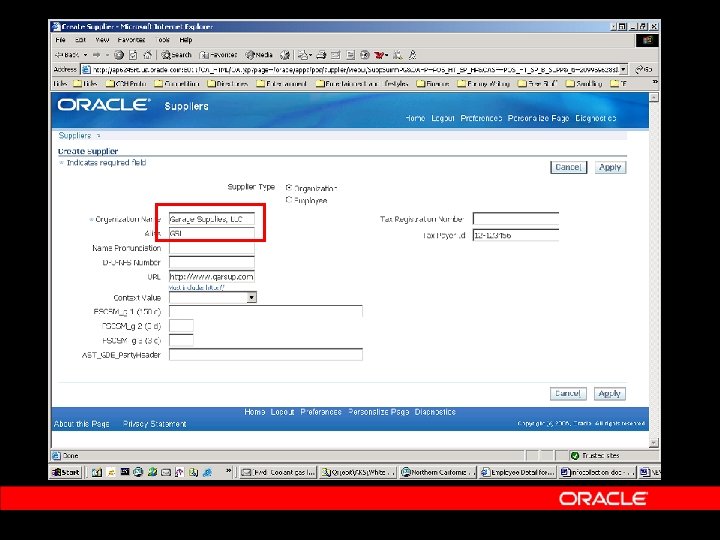
Task: Click the Trusted sites green check icon
Action: coord(574,456)
